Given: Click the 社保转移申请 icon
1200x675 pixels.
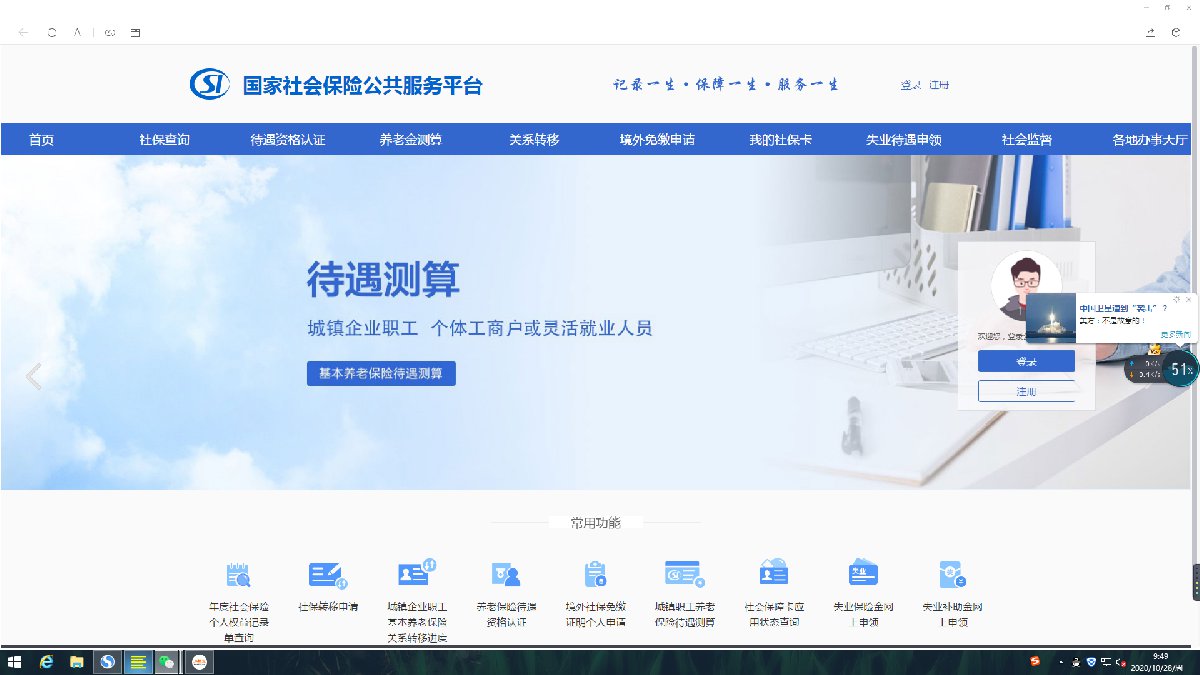Looking at the screenshot, I should click(328, 575).
